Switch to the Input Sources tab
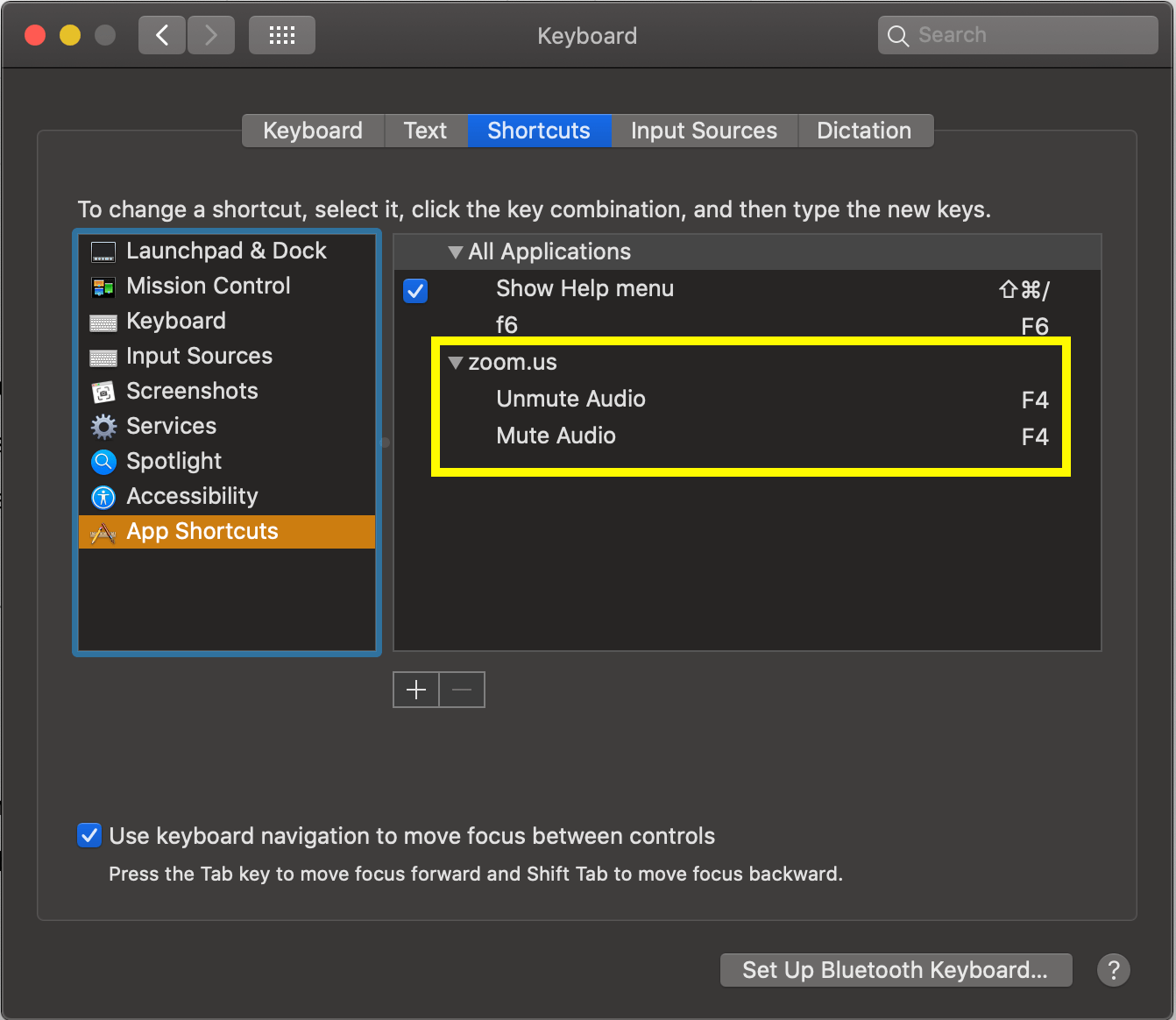 (x=704, y=131)
